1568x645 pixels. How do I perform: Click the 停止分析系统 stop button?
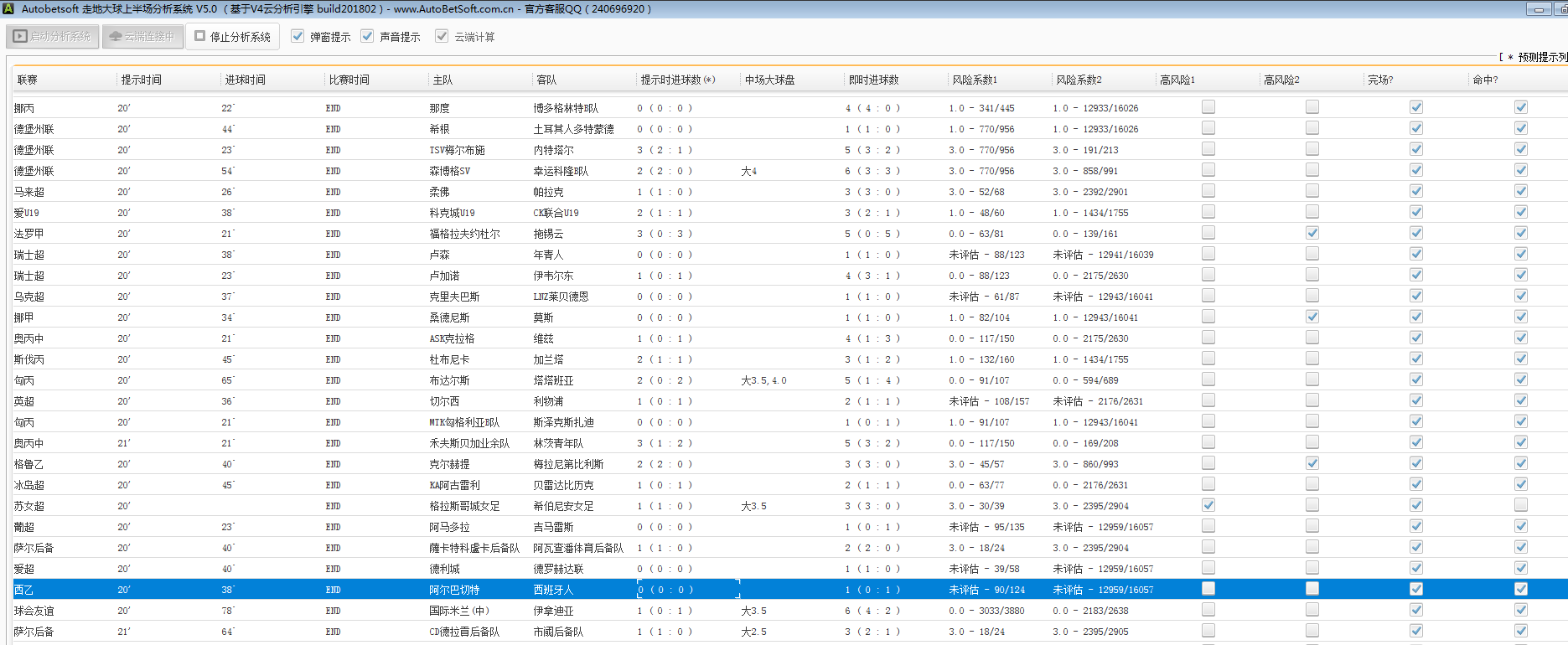pos(232,37)
